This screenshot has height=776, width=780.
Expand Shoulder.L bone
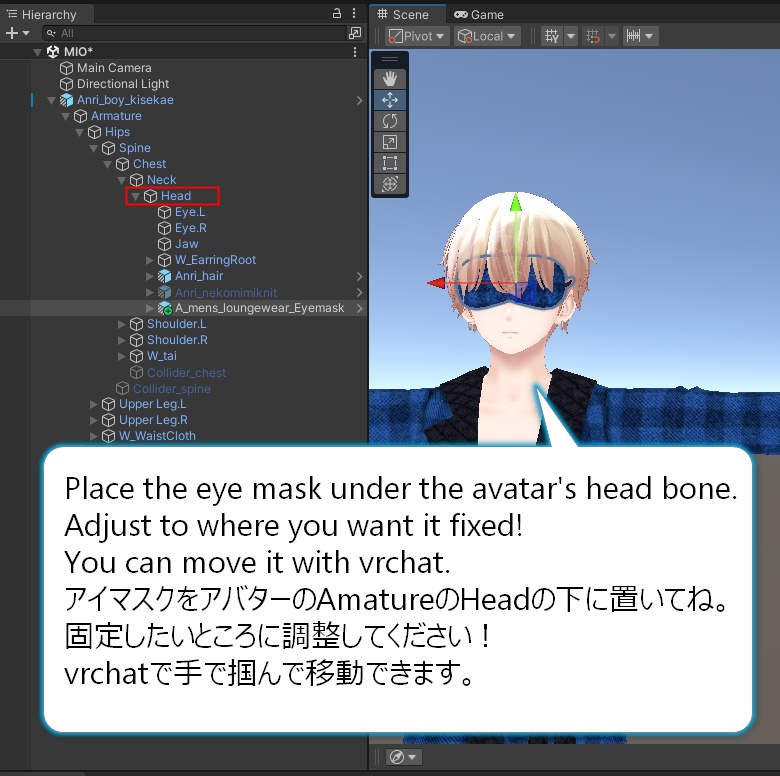pyautogui.click(x=121, y=324)
